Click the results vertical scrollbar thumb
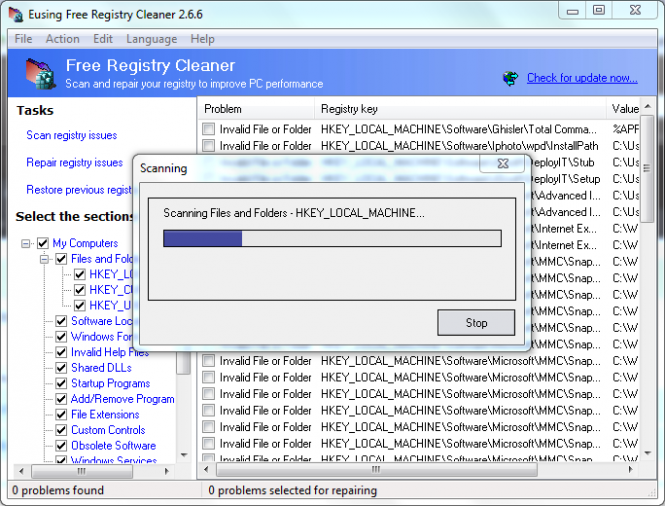Screen dimensions: 665x506 point(647,168)
